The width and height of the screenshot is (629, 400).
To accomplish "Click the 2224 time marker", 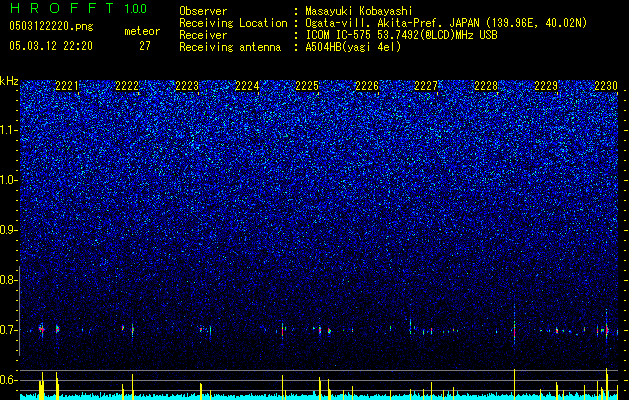I will point(247,86).
